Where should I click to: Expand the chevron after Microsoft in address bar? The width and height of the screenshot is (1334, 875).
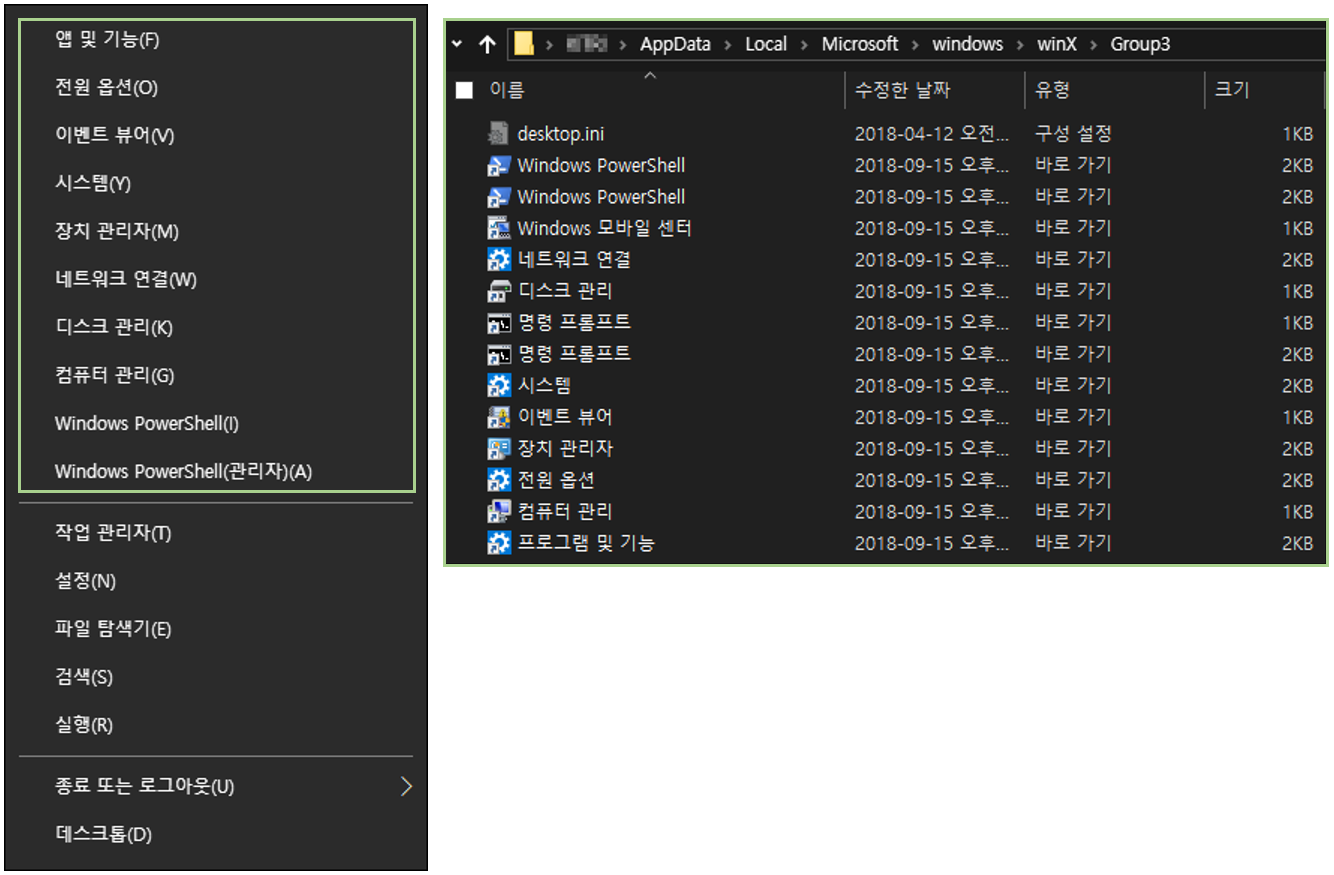click(x=915, y=44)
